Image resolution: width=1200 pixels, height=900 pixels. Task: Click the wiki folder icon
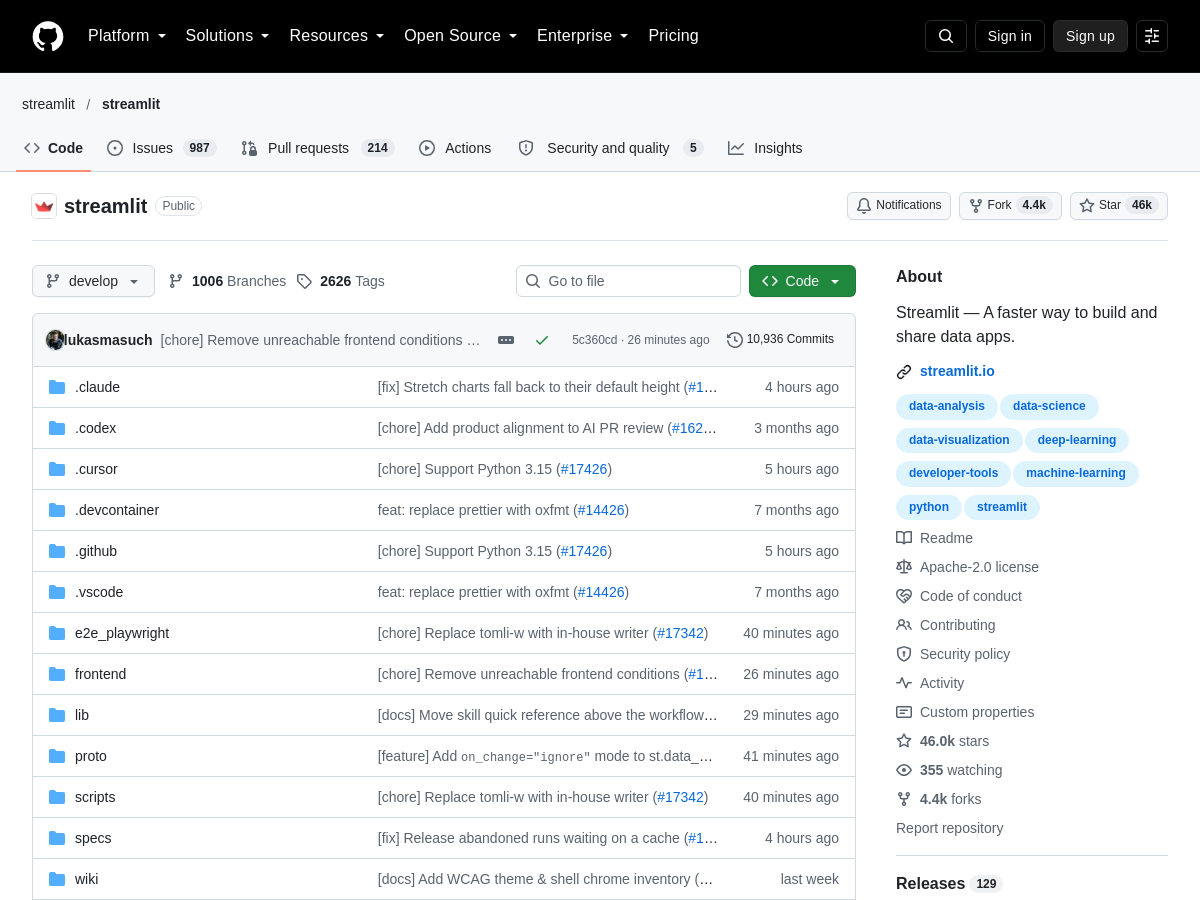57,879
